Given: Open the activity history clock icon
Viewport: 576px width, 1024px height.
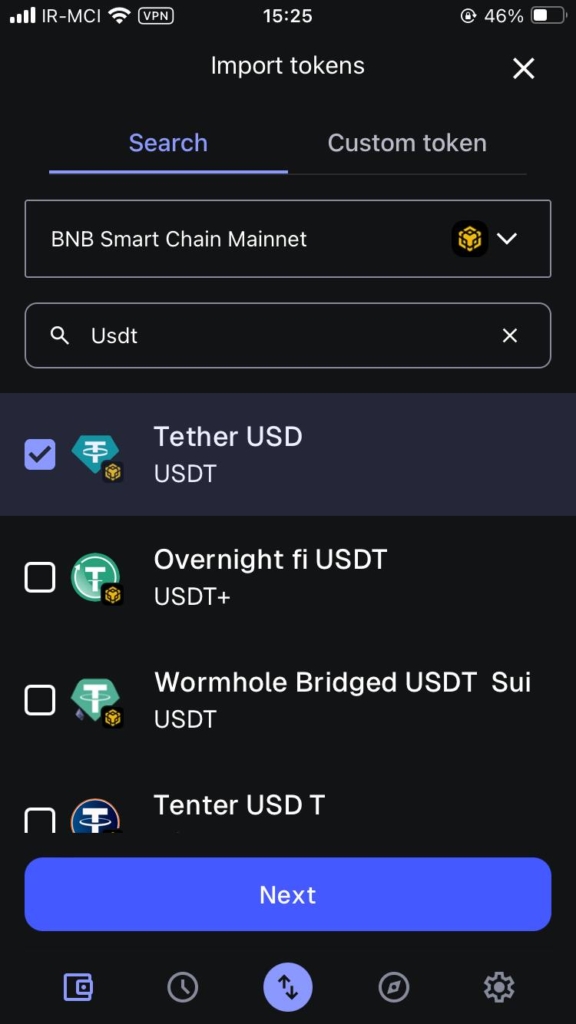Looking at the screenshot, I should click(x=182, y=987).
